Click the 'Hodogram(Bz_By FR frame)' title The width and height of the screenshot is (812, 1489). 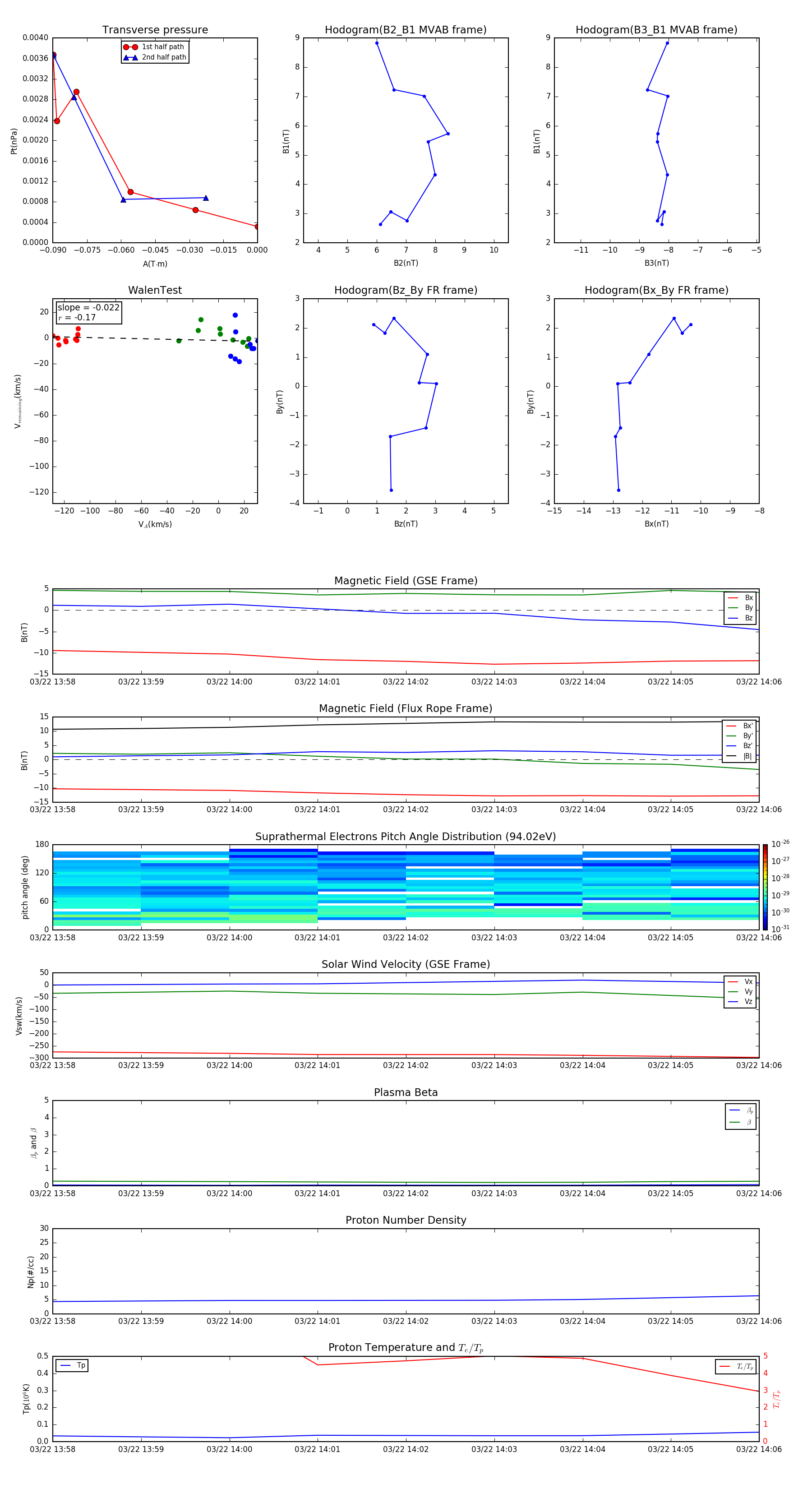(x=406, y=290)
